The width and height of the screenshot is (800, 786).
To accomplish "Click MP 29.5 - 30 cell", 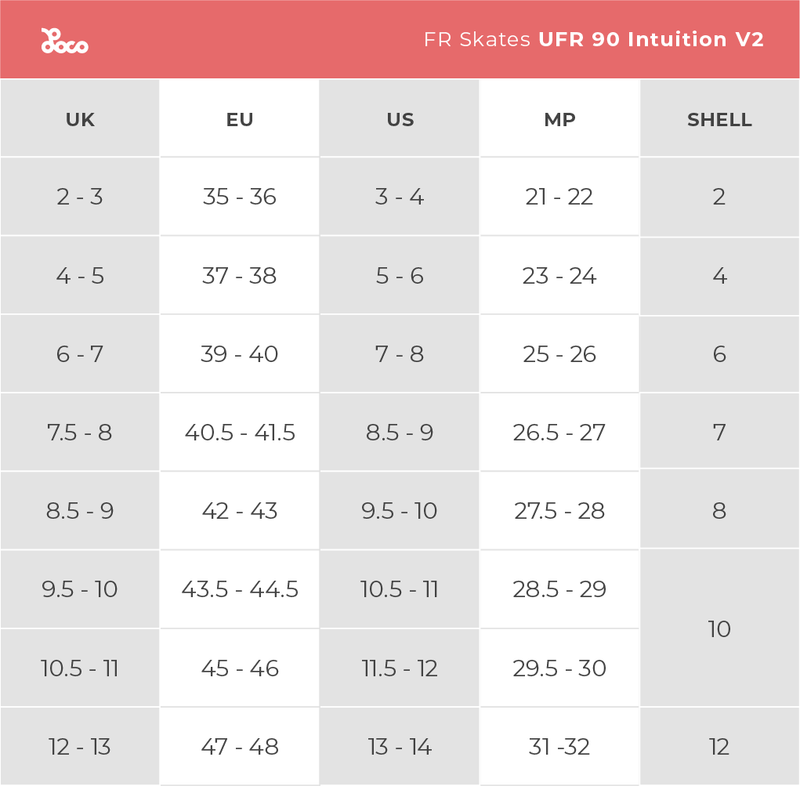I will (x=560, y=668).
